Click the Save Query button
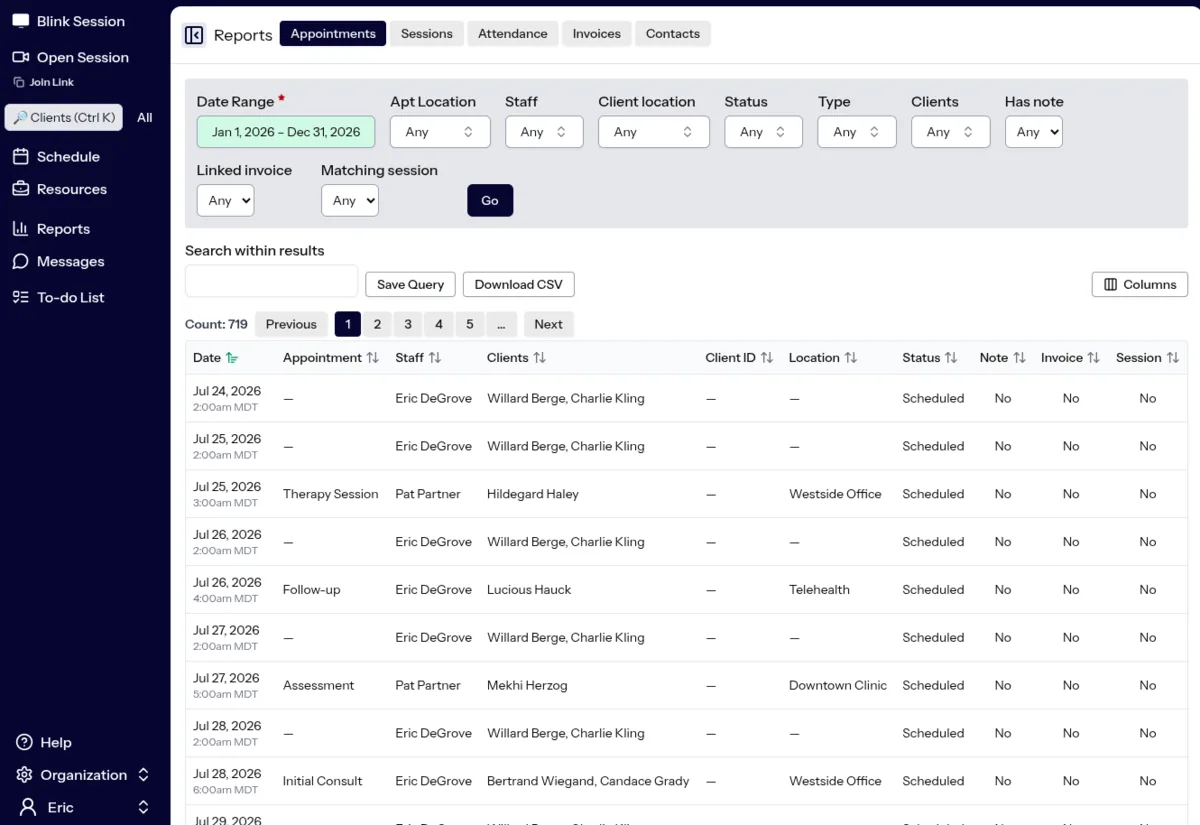This screenshot has width=1200, height=825. tap(410, 284)
